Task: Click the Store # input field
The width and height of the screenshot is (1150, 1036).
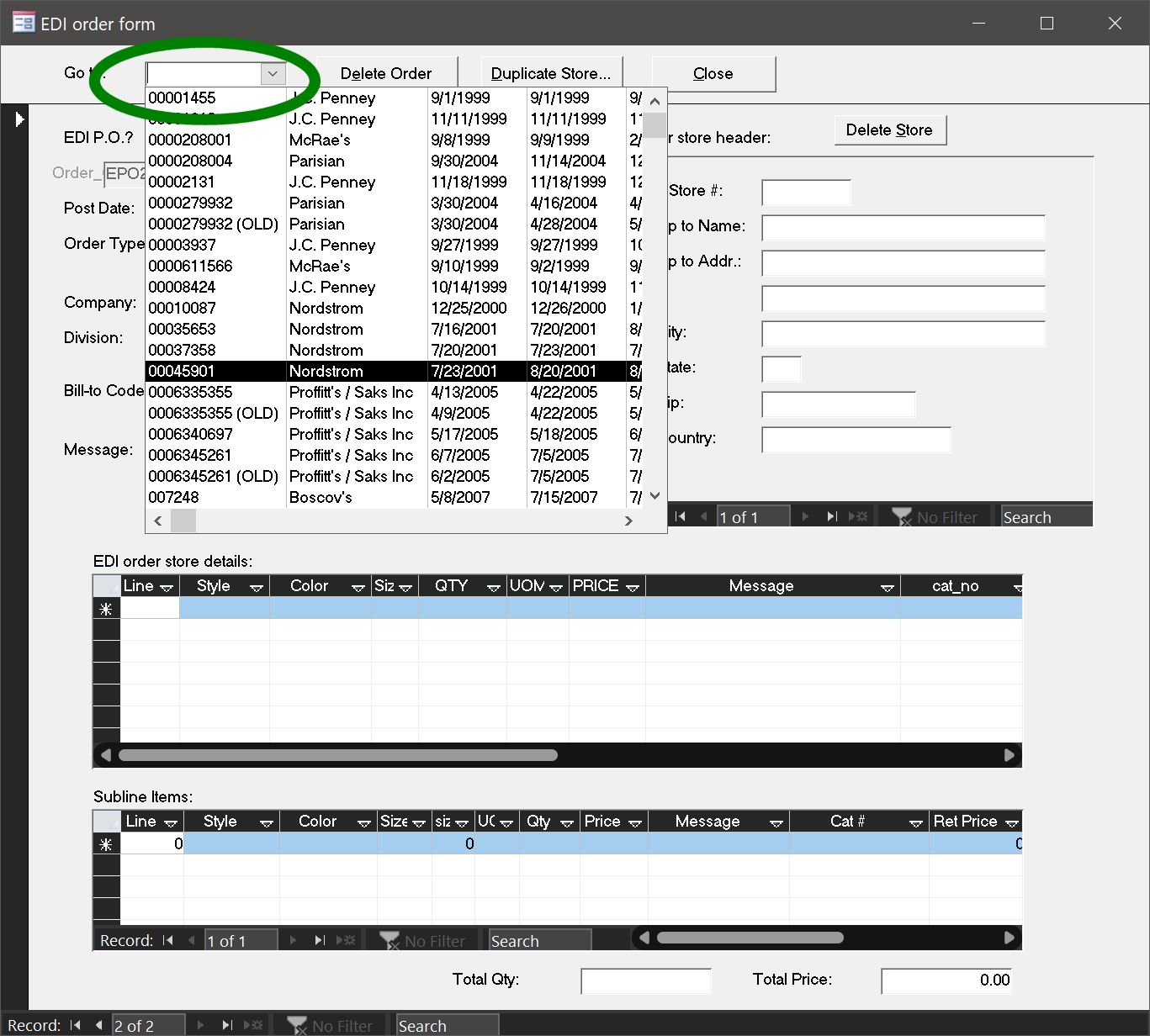Action: [805, 192]
